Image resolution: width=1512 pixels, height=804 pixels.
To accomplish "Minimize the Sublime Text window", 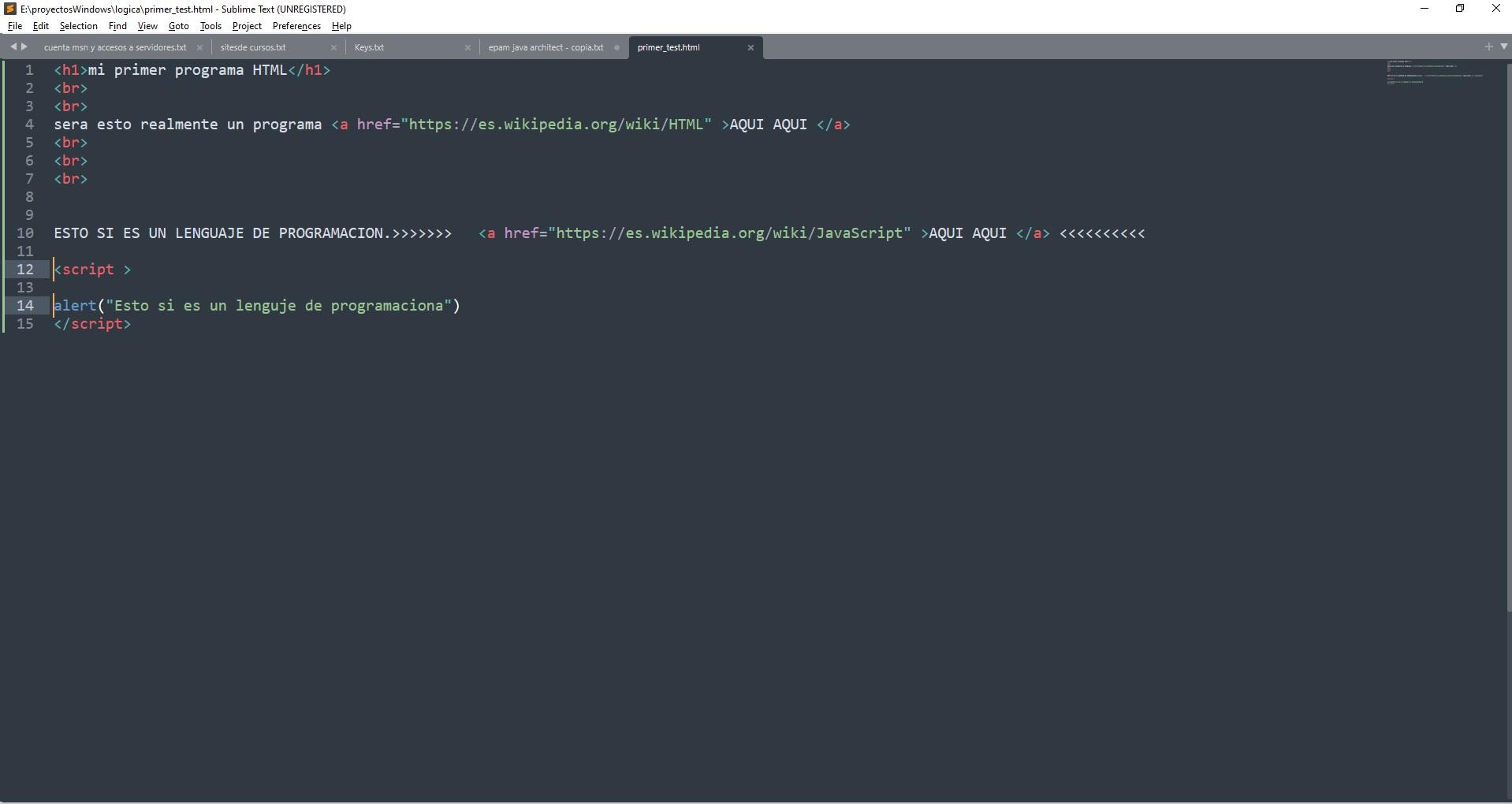I will (x=1424, y=9).
